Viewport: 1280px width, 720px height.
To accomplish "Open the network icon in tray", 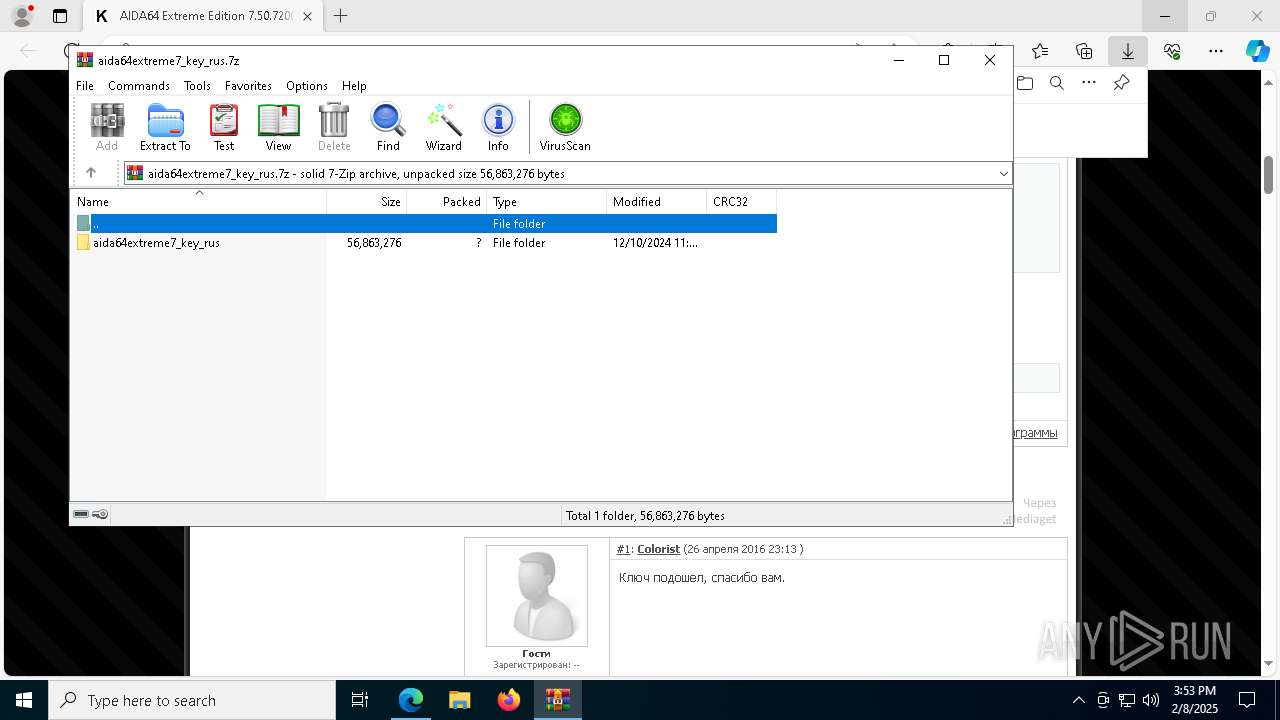I will [x=1127, y=700].
